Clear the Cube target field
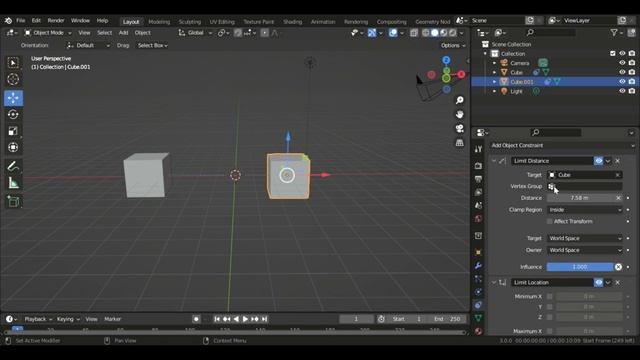Viewport: 640px width, 360px height. coord(618,175)
